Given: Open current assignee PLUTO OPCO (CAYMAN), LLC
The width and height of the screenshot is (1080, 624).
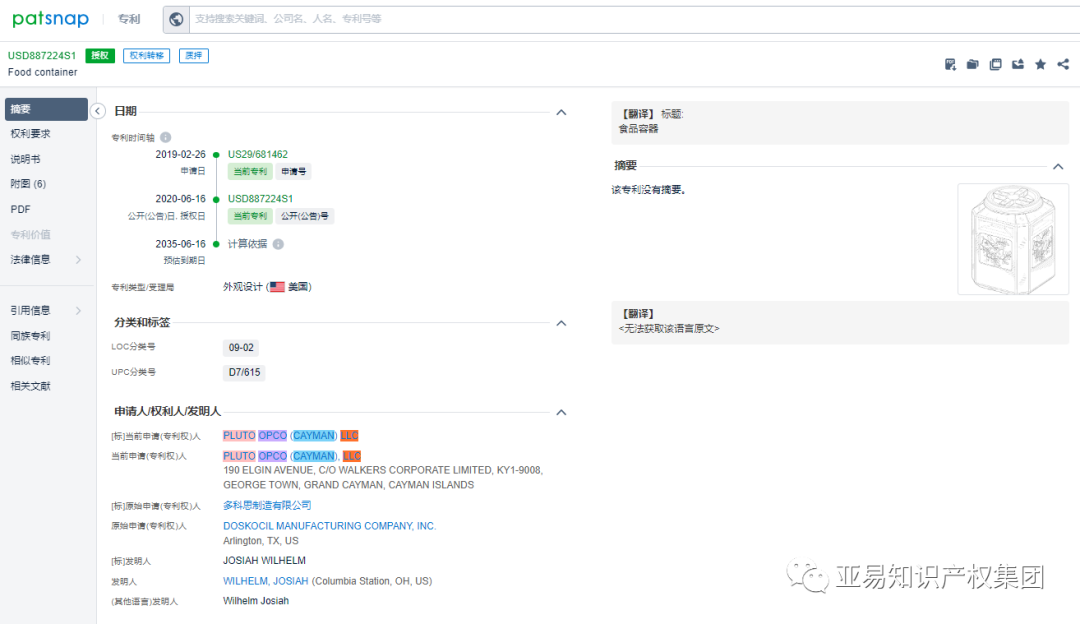Looking at the screenshot, I should click(x=292, y=456).
